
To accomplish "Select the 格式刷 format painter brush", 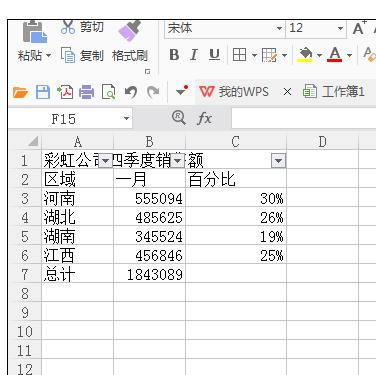I will [x=130, y=31].
